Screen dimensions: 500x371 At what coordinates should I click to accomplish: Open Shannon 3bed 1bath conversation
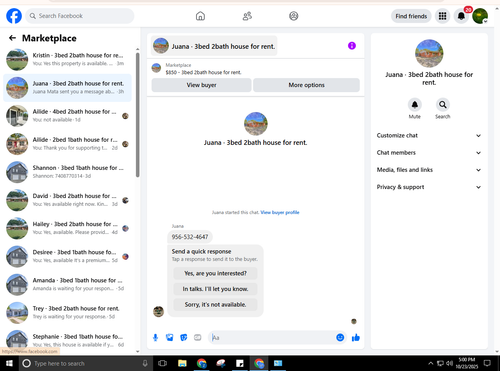coord(67,172)
